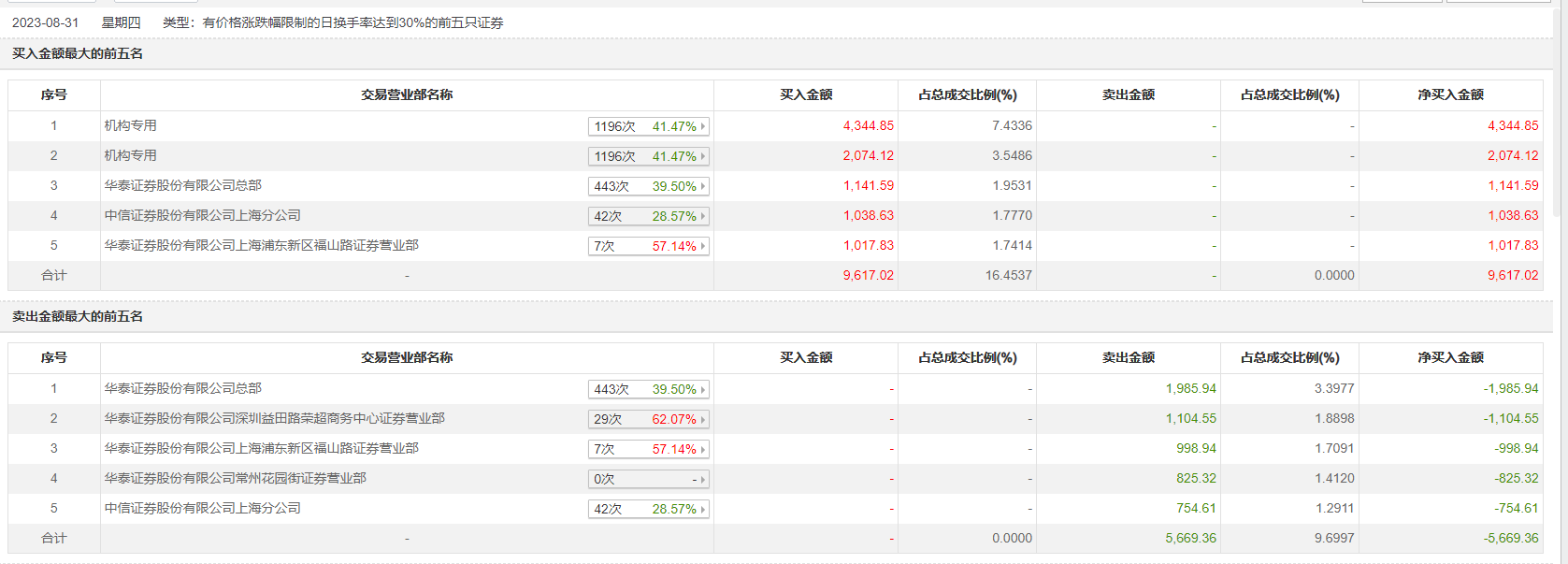The image size is (1568, 564).
Task: Open 华泰证券上海浦东新区福山路 link in buy table
Action: (261, 245)
